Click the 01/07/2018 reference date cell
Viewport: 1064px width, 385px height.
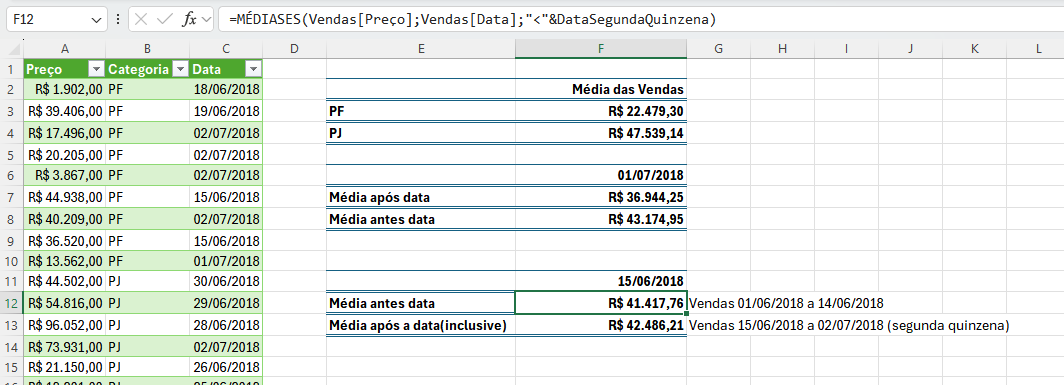(x=601, y=176)
